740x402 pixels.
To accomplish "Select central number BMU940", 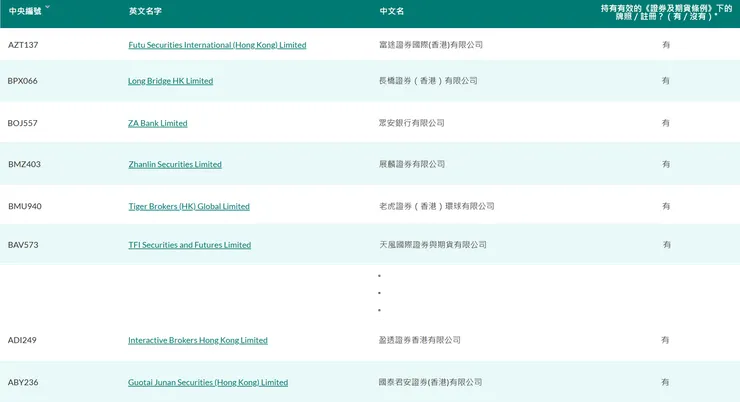I will pyautogui.click(x=25, y=206).
